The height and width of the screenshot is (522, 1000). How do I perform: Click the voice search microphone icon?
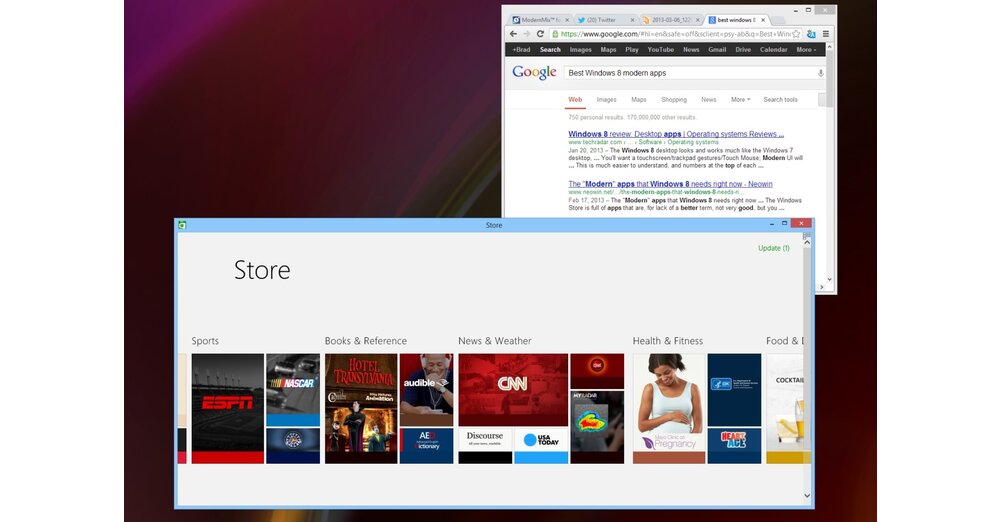pos(820,73)
